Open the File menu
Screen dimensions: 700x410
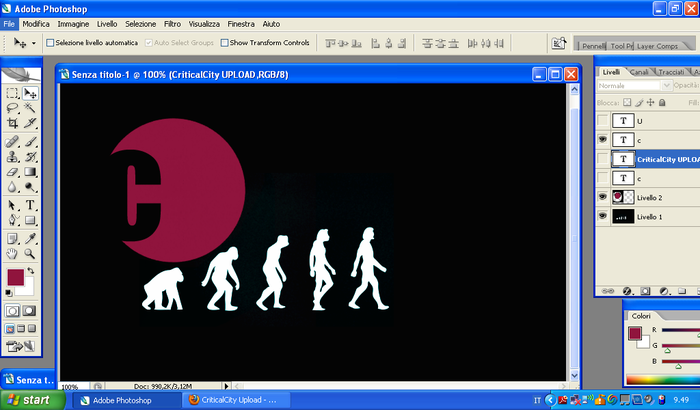coord(9,24)
